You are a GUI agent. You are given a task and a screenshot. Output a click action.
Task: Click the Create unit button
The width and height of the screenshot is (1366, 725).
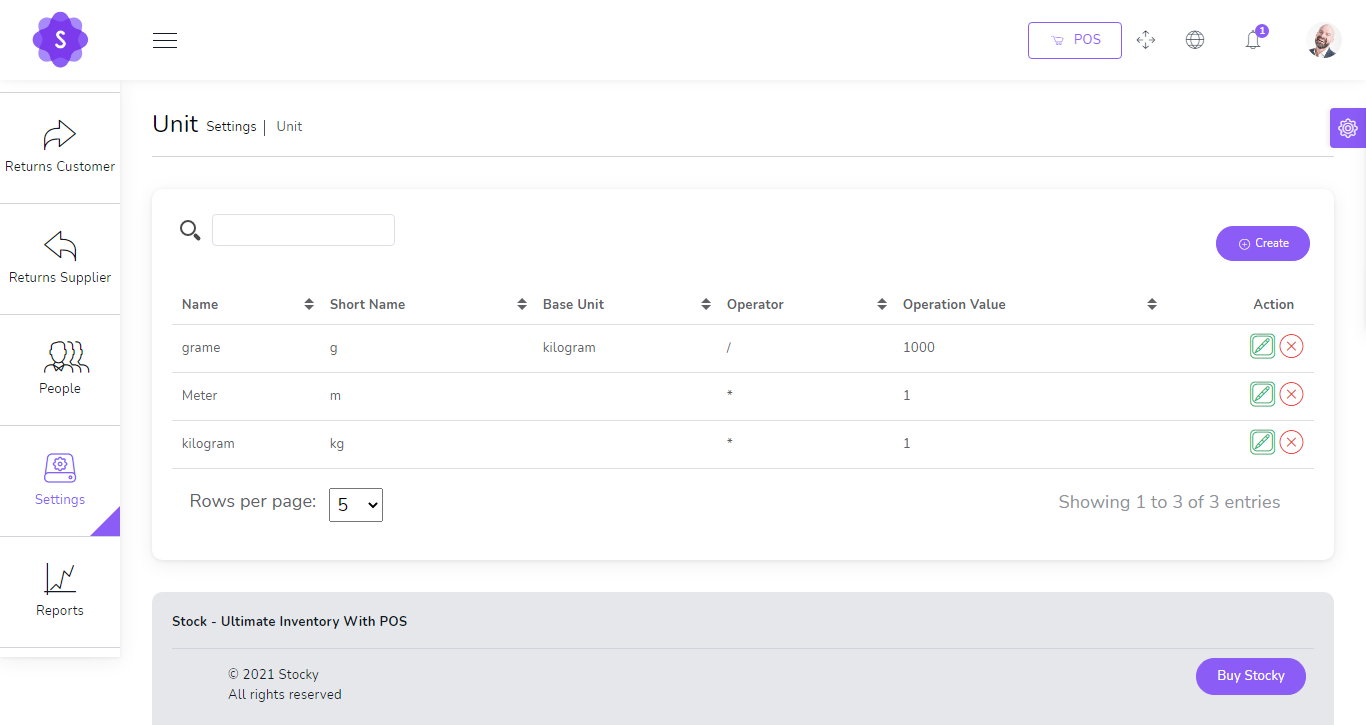tap(1262, 243)
